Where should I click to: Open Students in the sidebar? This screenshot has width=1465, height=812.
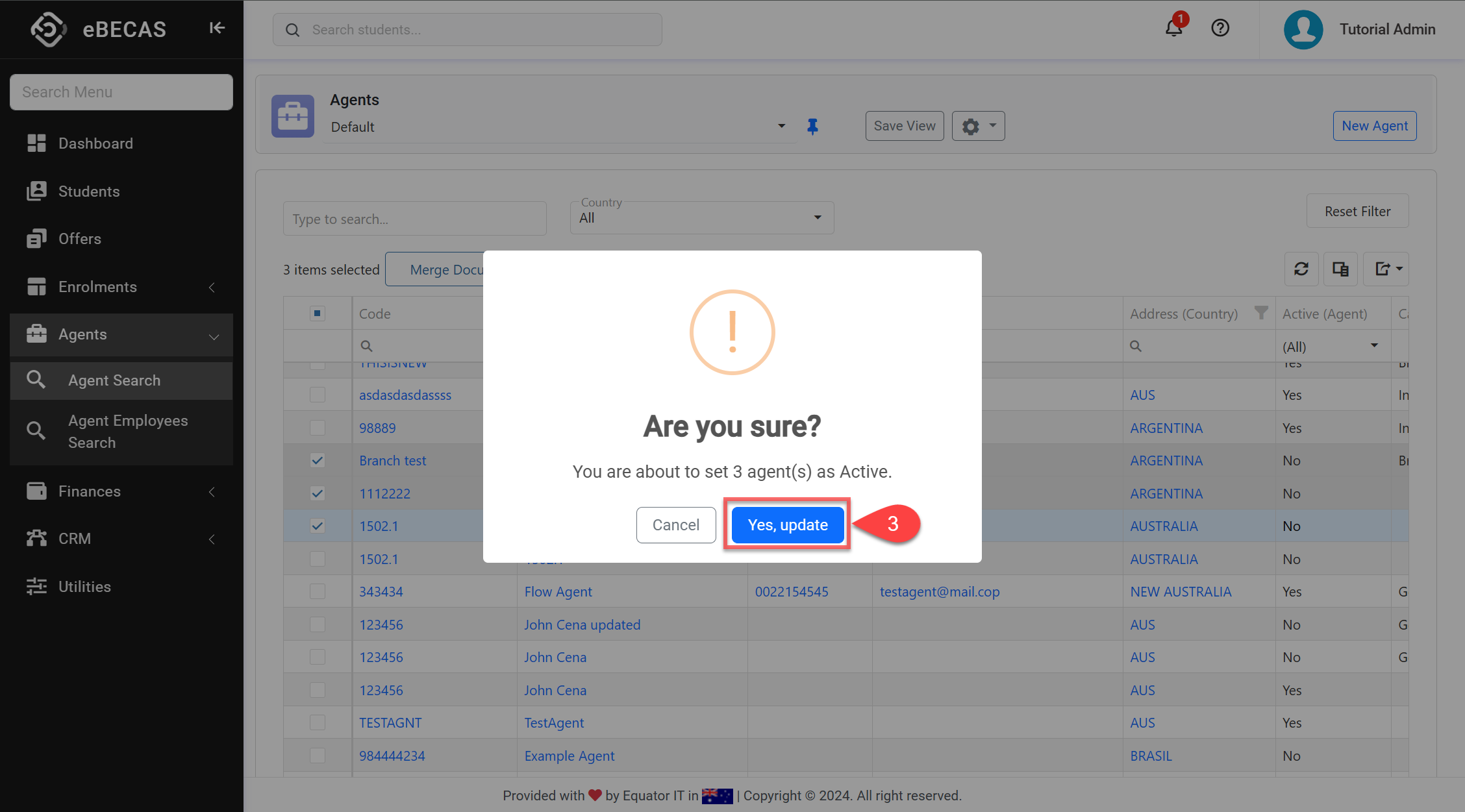pyautogui.click(x=121, y=191)
